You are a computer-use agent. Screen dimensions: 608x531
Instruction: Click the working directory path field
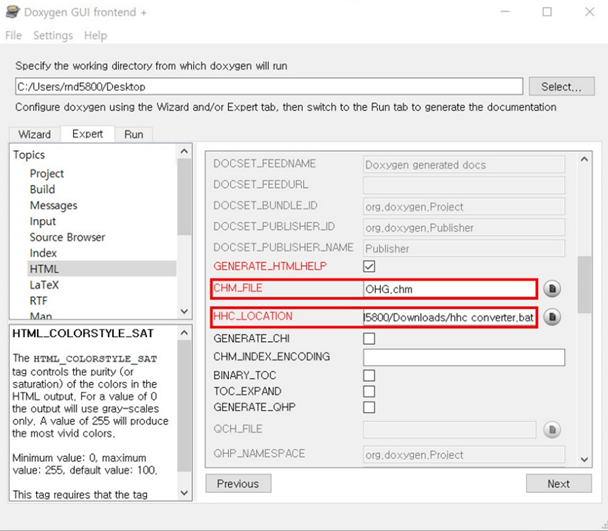[x=269, y=86]
